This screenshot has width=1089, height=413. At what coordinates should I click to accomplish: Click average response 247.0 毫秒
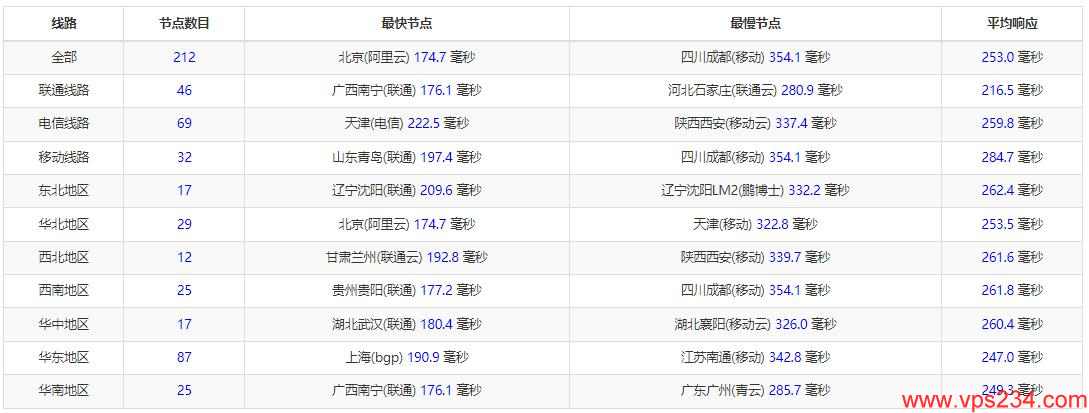[1013, 357]
